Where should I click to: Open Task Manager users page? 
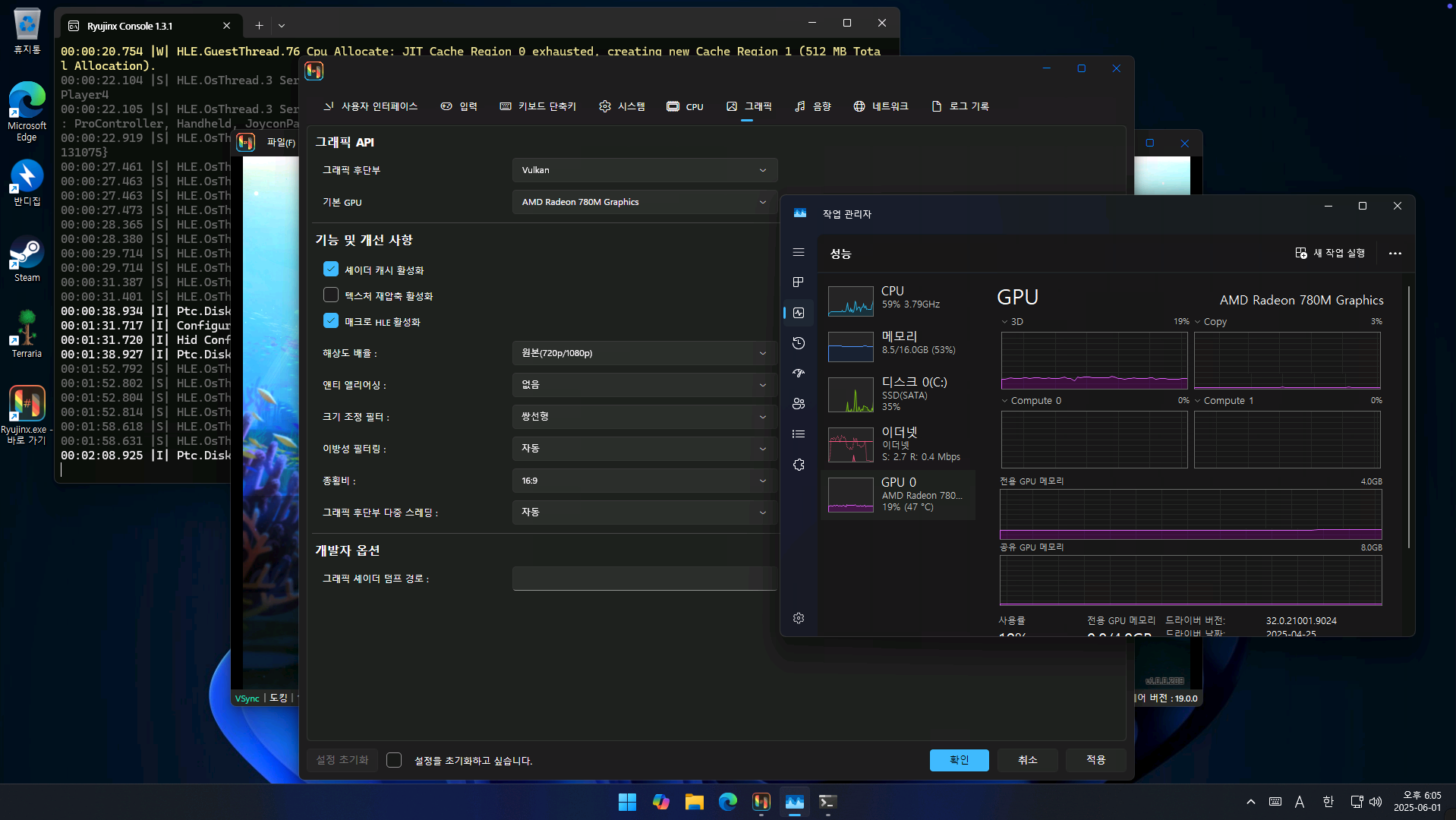point(799,404)
